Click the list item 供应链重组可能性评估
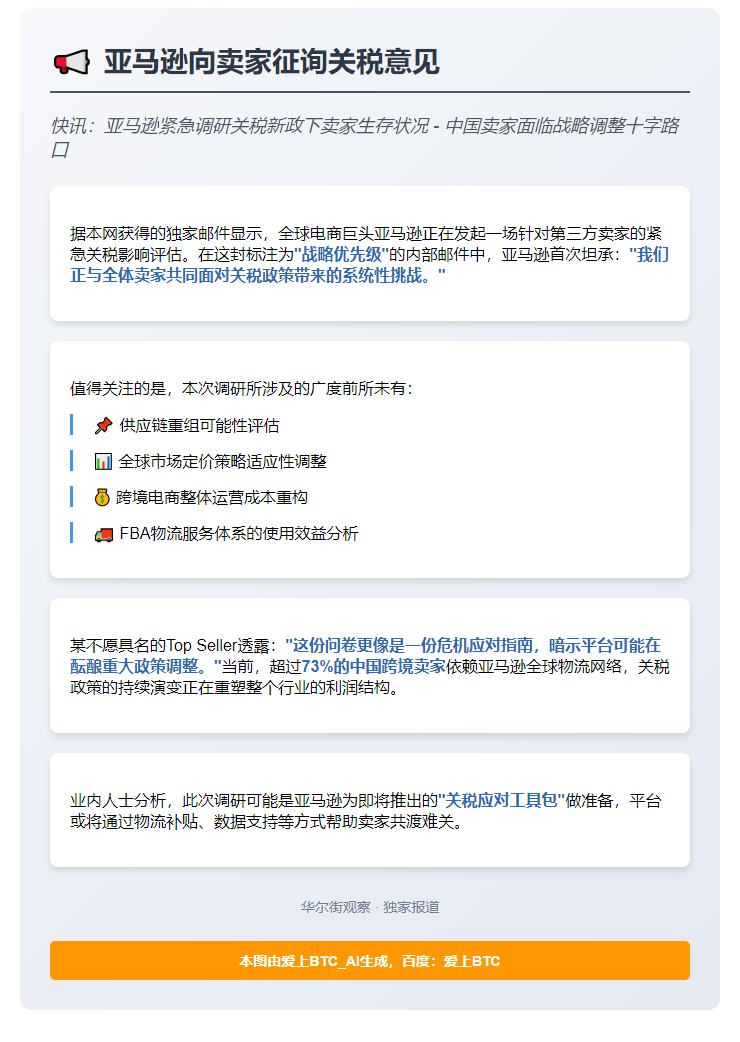The height and width of the screenshot is (1042, 740). 199,426
